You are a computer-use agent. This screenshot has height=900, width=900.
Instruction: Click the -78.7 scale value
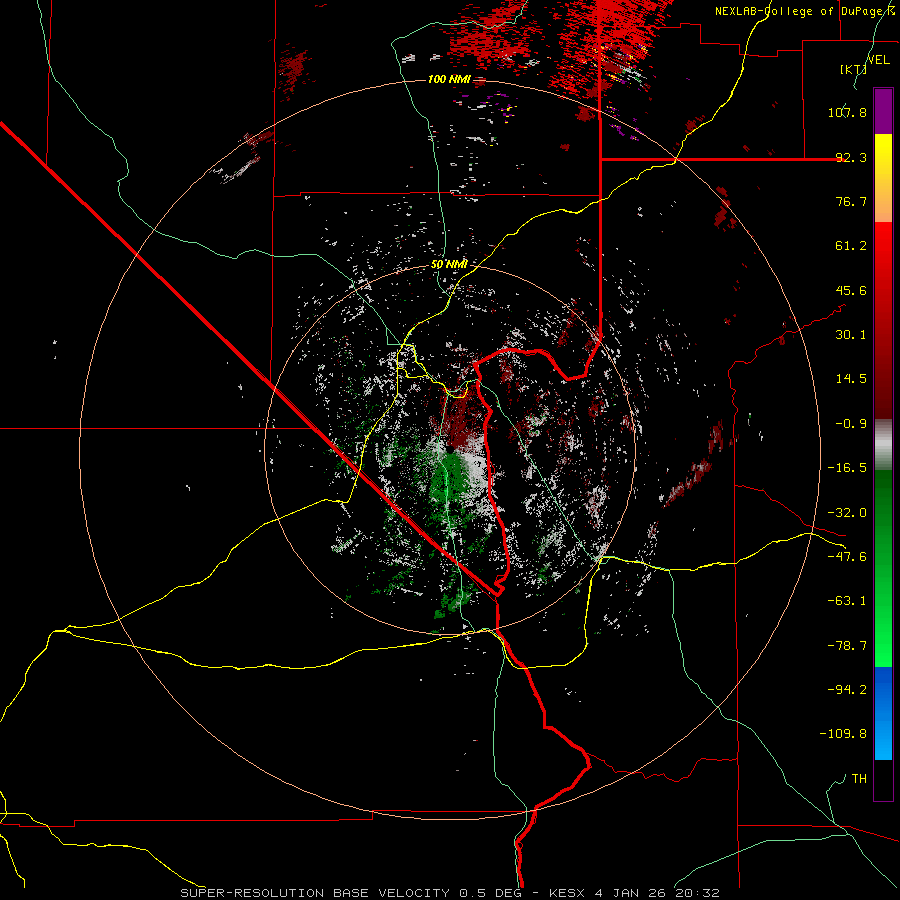847,646
